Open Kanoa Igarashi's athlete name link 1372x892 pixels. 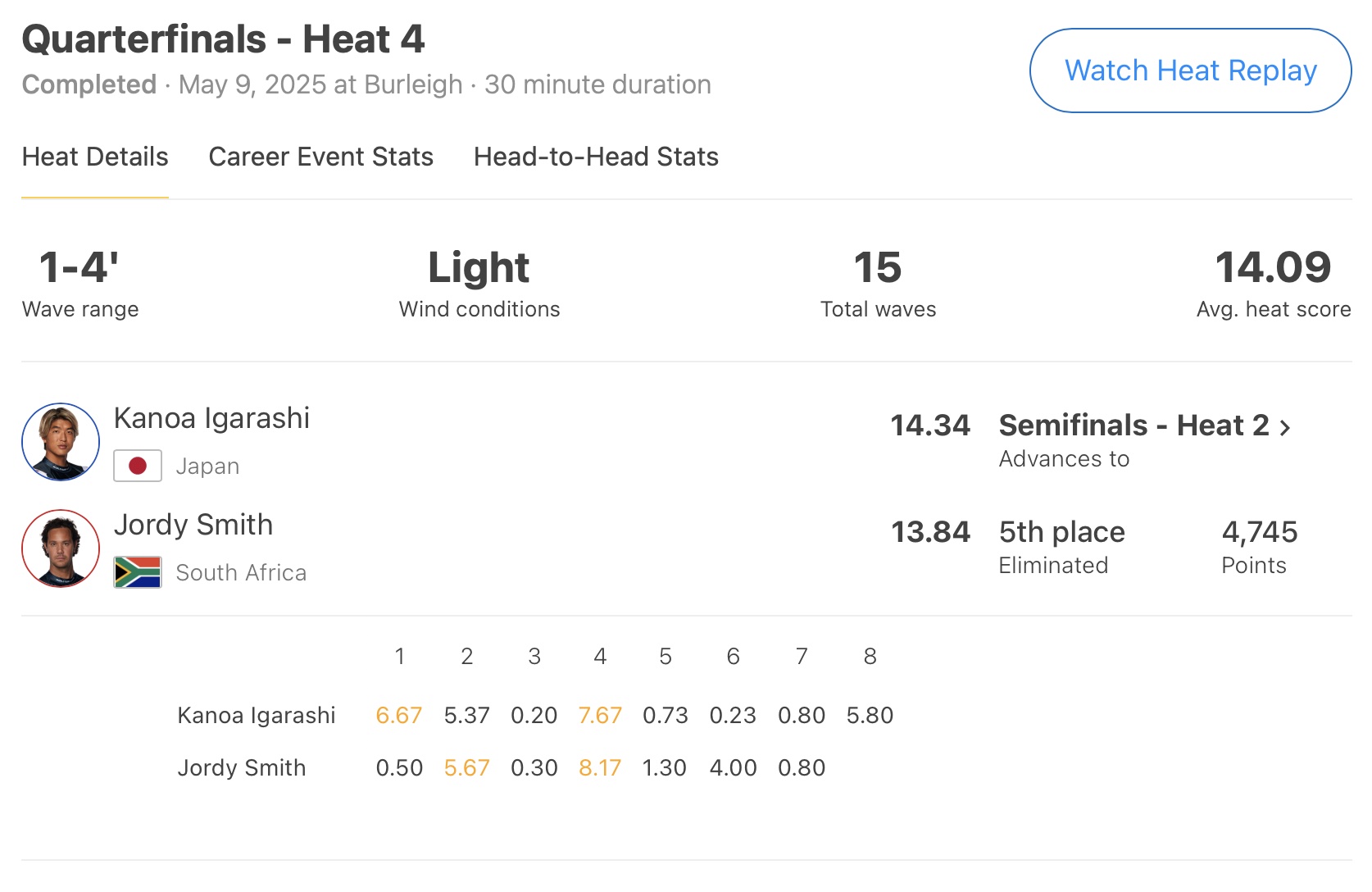(x=211, y=418)
